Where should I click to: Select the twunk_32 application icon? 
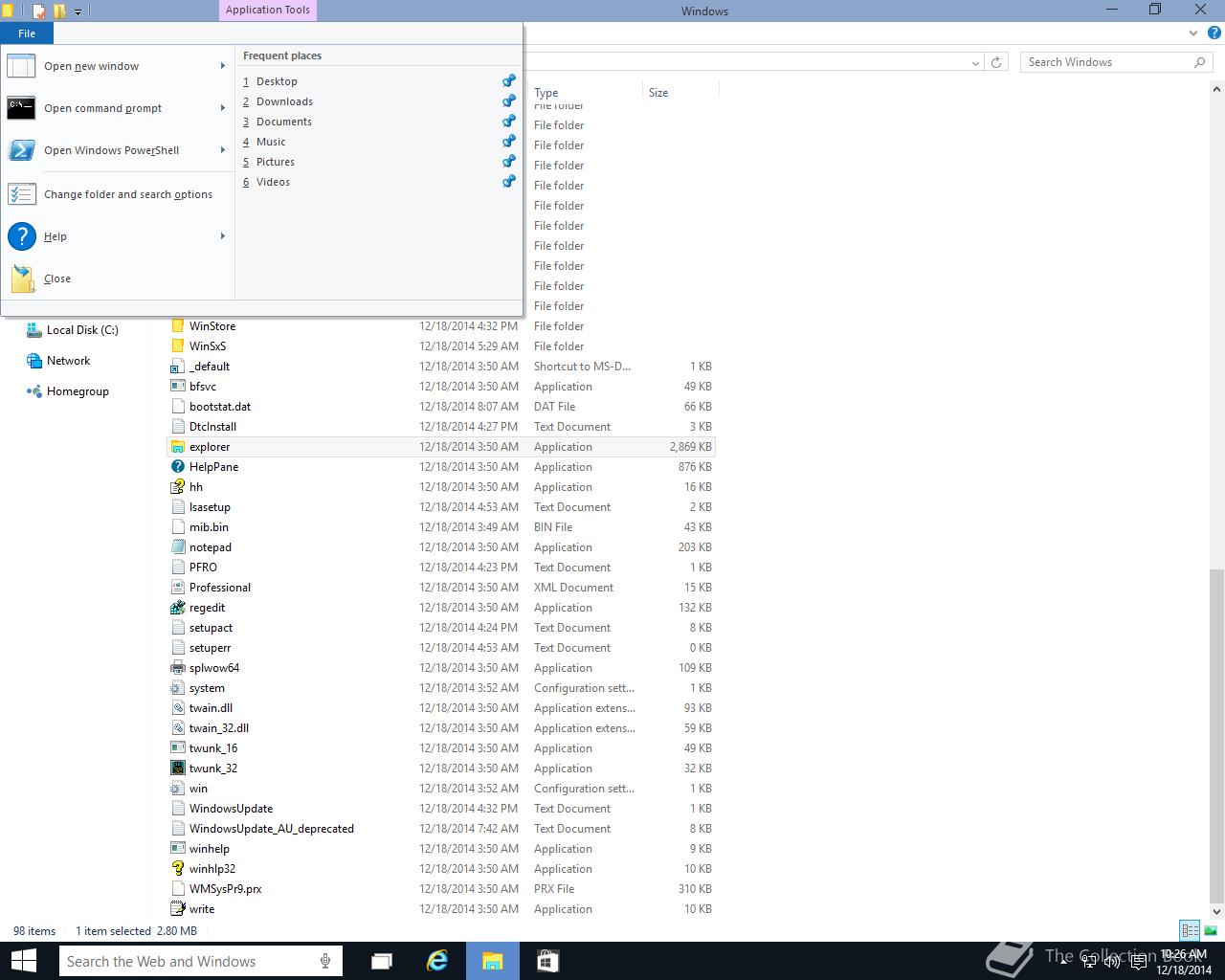point(177,768)
